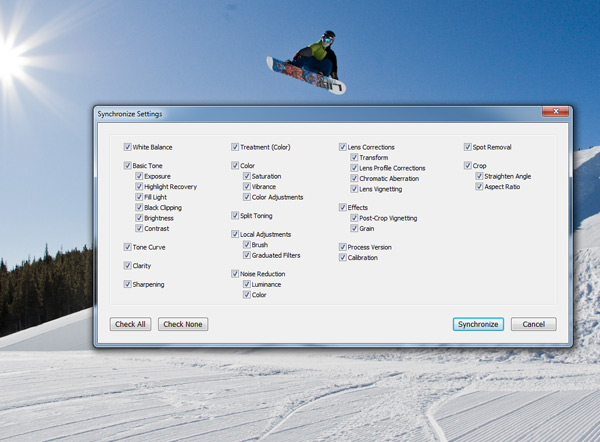Uncheck the Vibrance setting
Viewport: 600px width, 442px height.
(246, 186)
